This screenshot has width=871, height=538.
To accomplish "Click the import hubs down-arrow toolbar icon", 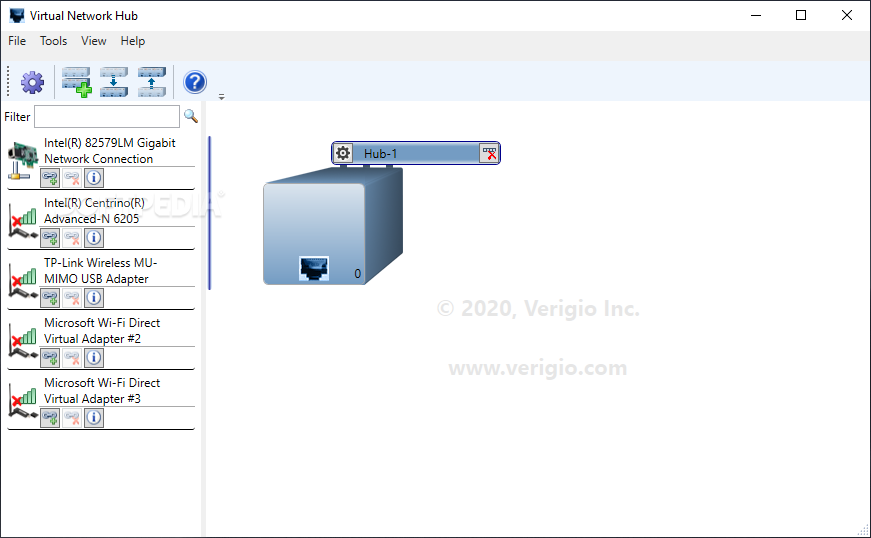I will 114,82.
